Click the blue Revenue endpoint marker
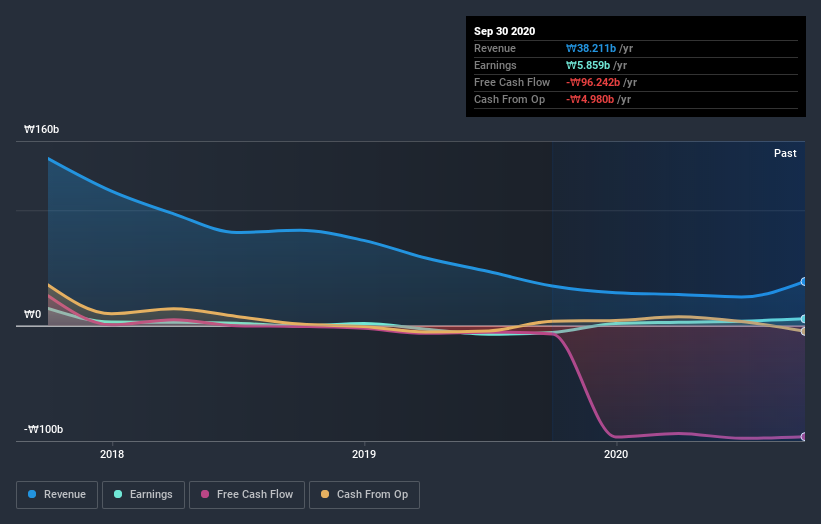This screenshot has height=524, width=821. (804, 282)
